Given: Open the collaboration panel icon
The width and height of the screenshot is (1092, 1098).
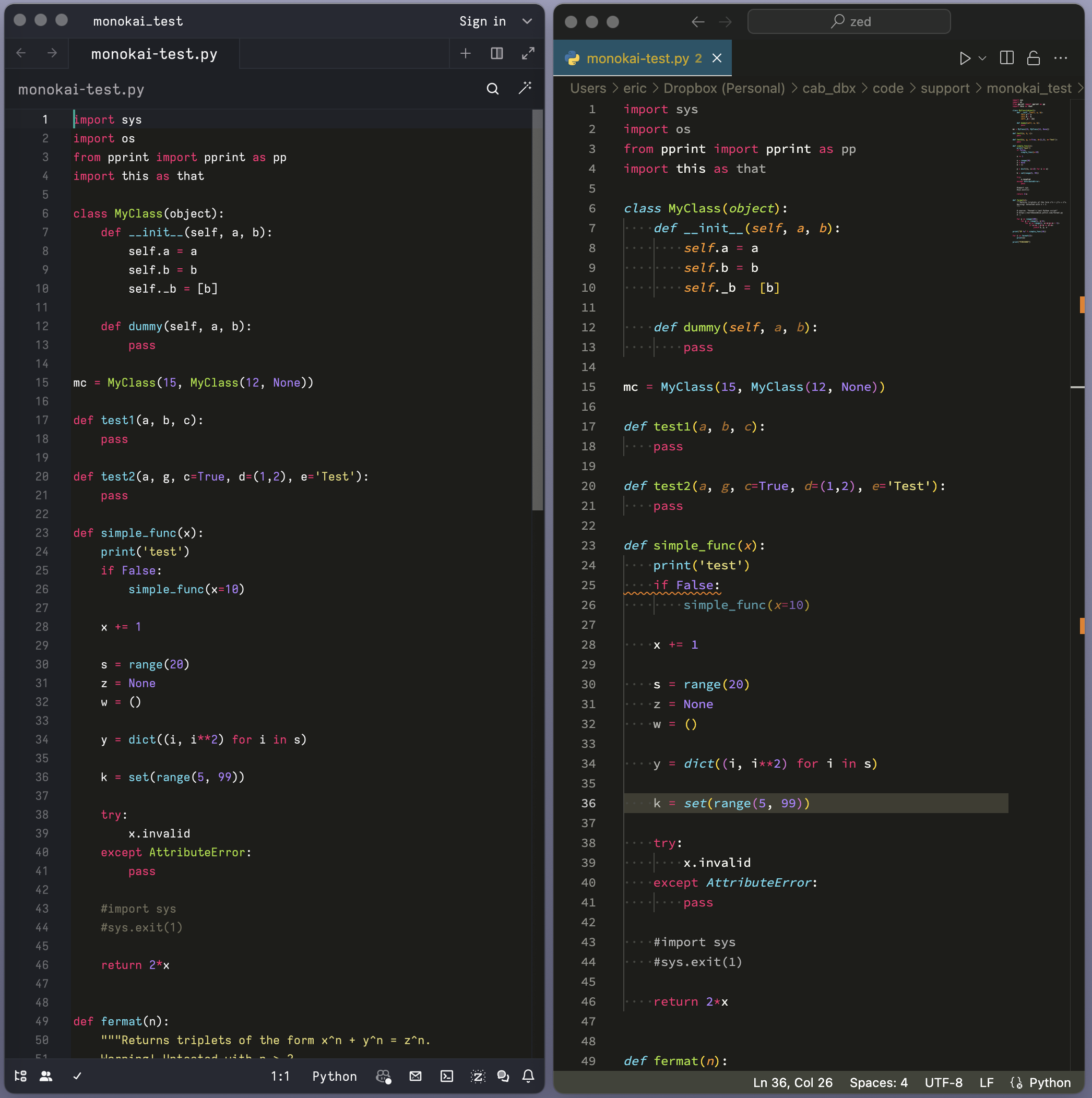Looking at the screenshot, I should (x=46, y=1076).
